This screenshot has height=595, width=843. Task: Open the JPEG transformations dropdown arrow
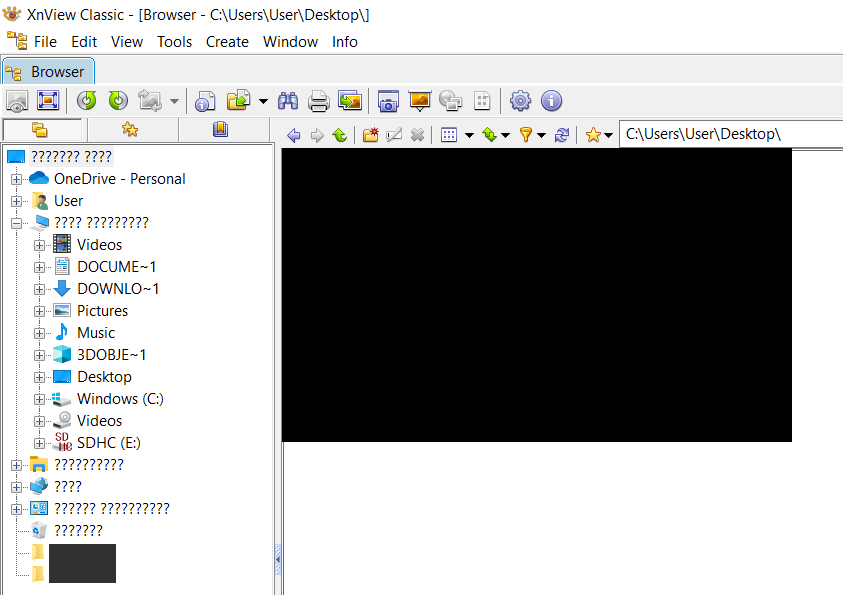point(174,101)
